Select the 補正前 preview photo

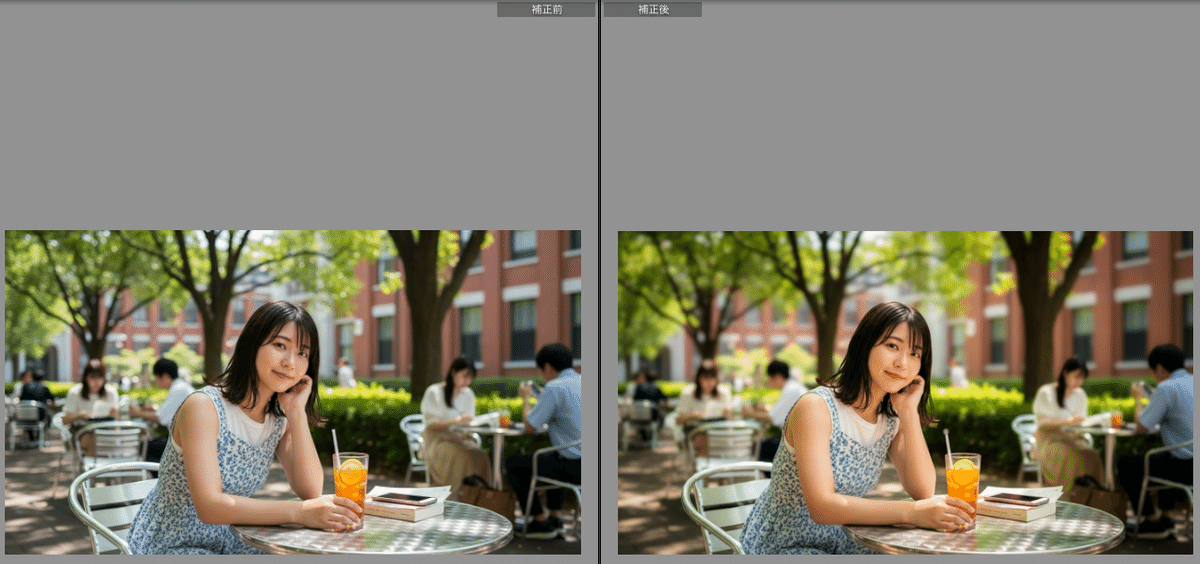(293, 392)
